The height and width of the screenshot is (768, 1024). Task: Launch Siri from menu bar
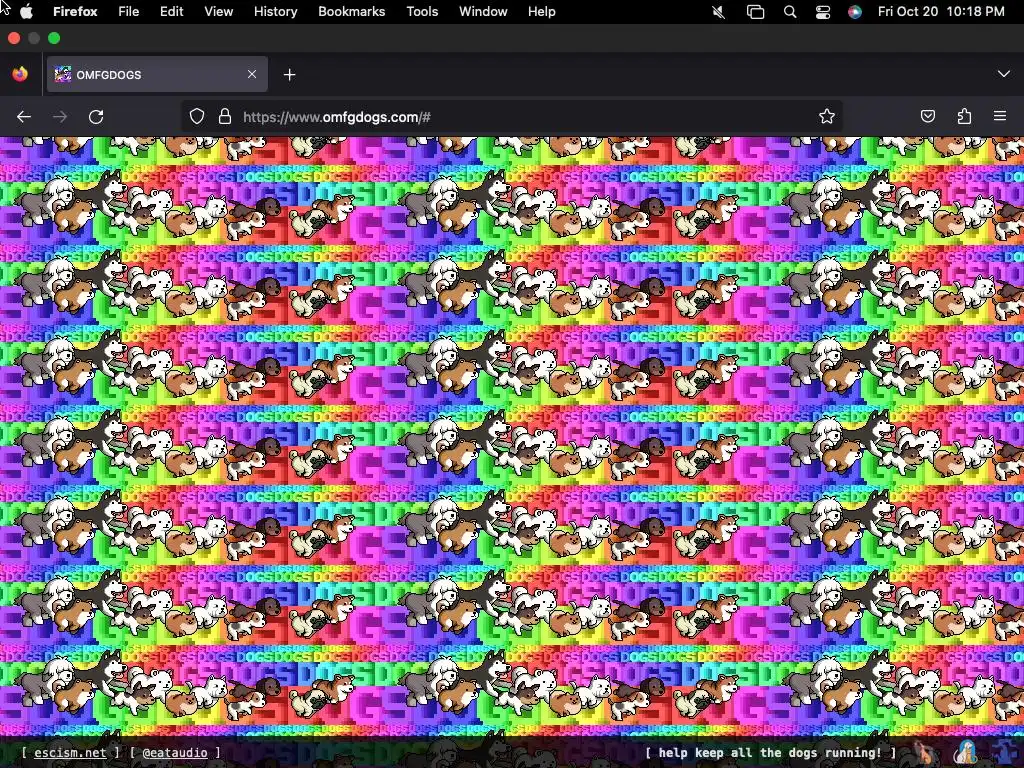click(854, 12)
